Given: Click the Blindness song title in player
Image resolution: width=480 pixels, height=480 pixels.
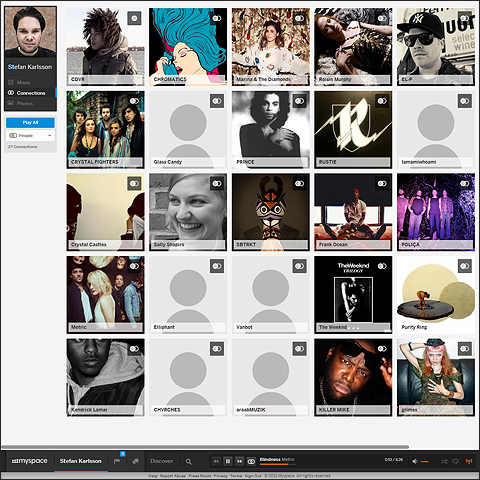Looking at the screenshot, I should (270, 459).
